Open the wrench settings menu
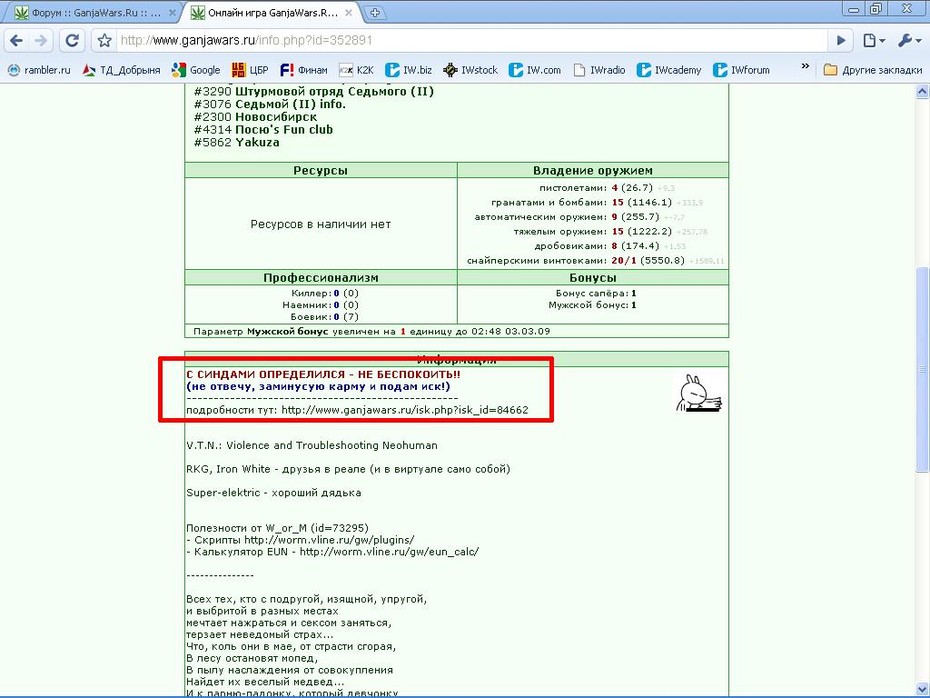This screenshot has width=930, height=698. 909,40
